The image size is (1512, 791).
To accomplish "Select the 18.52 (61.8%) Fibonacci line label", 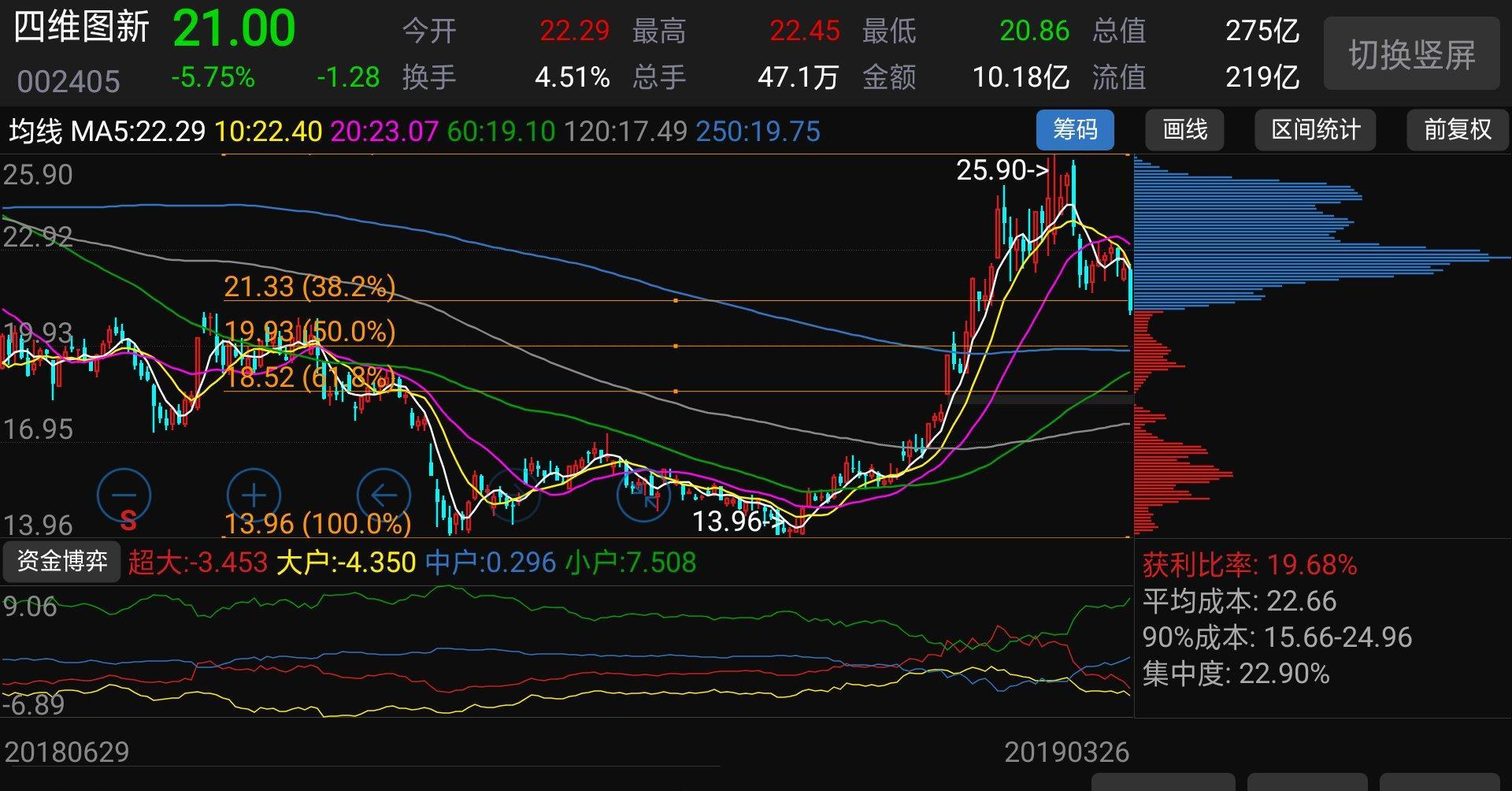I will tap(309, 377).
